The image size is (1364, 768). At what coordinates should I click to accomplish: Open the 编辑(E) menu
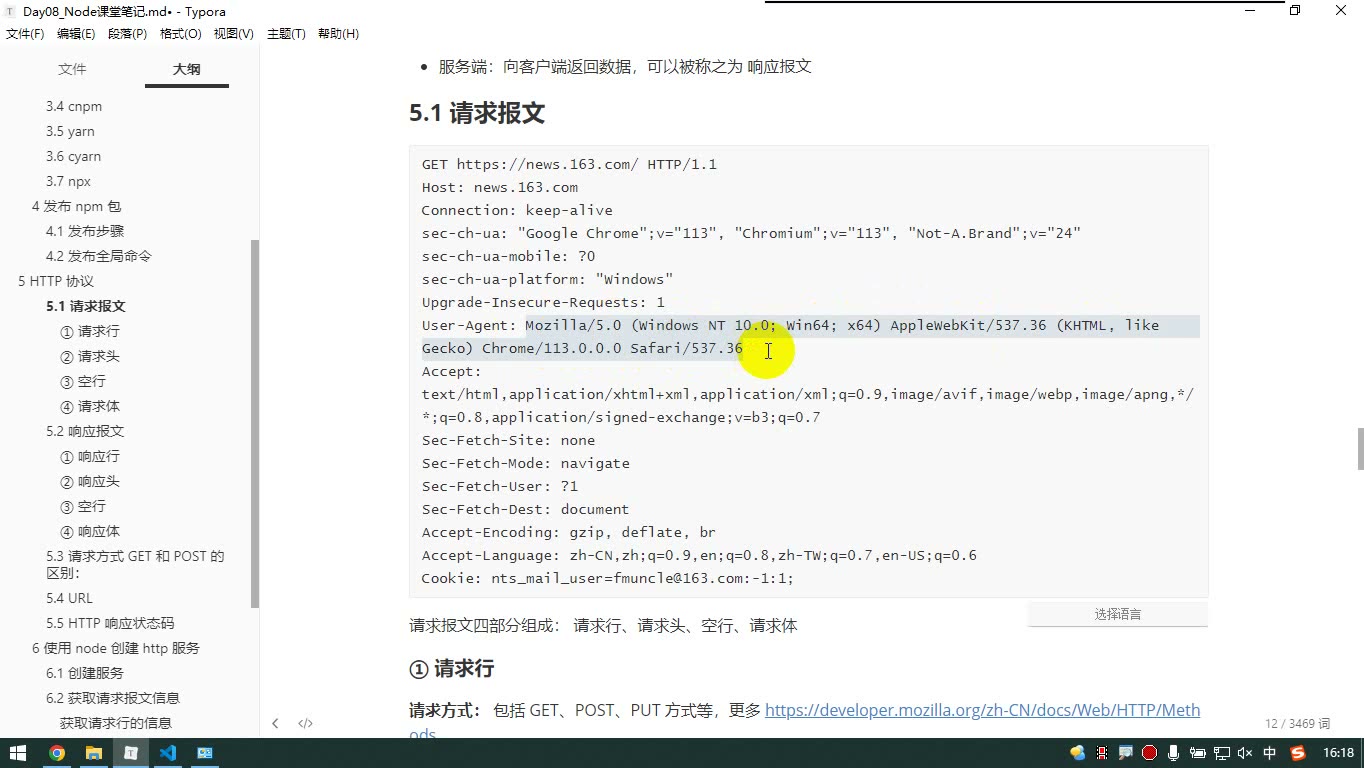(76, 34)
